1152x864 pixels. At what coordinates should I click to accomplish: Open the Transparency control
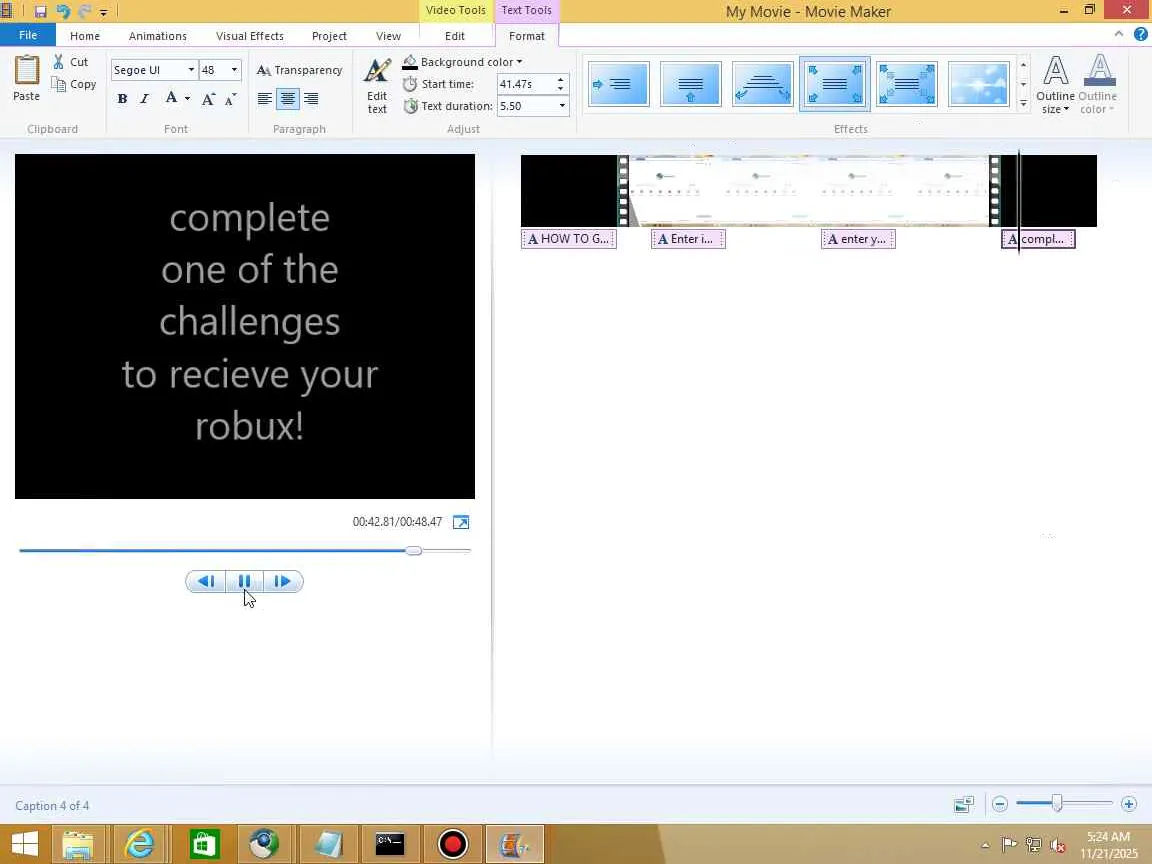(299, 70)
